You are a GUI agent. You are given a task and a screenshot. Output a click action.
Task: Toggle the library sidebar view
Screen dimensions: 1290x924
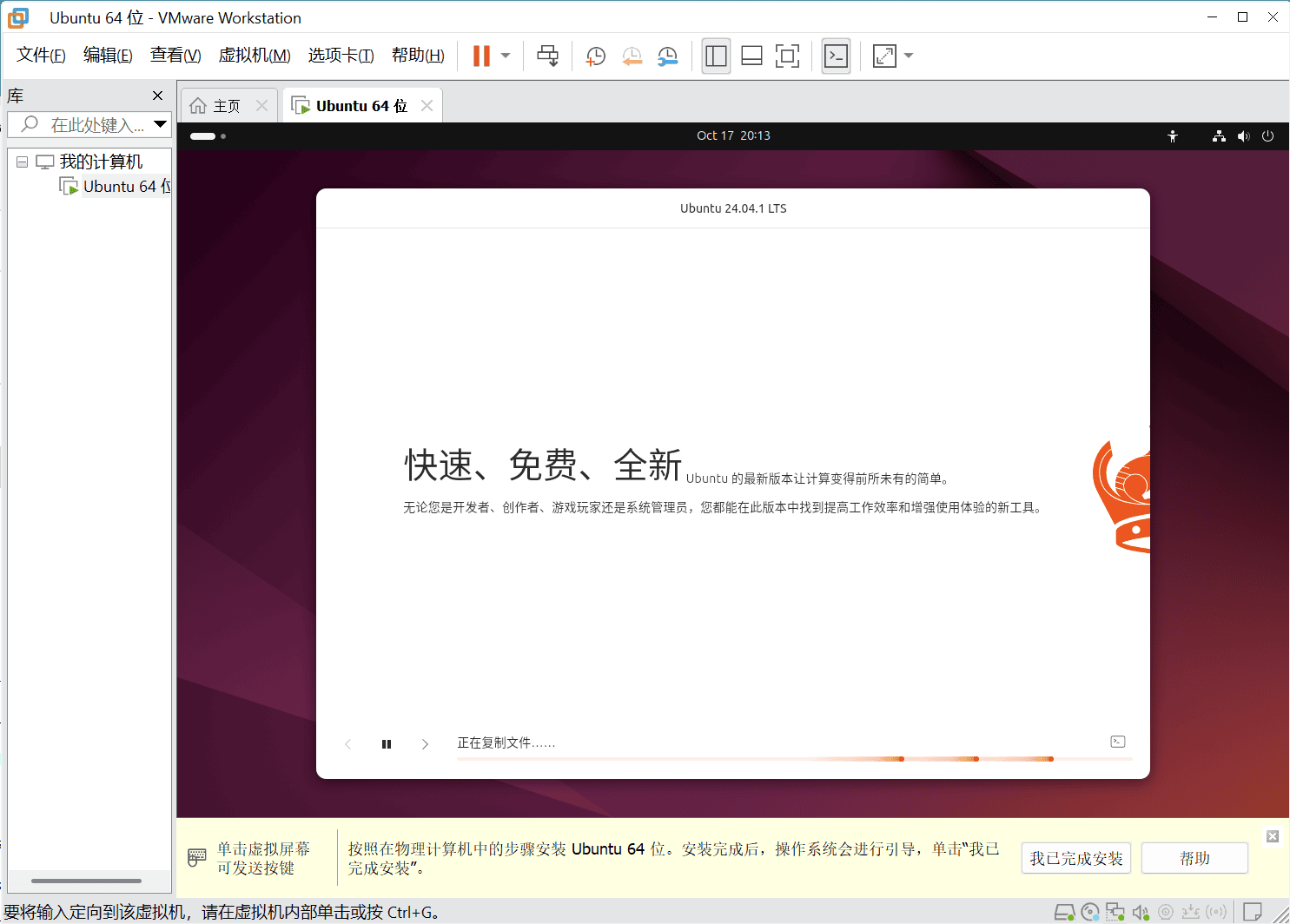[x=716, y=56]
